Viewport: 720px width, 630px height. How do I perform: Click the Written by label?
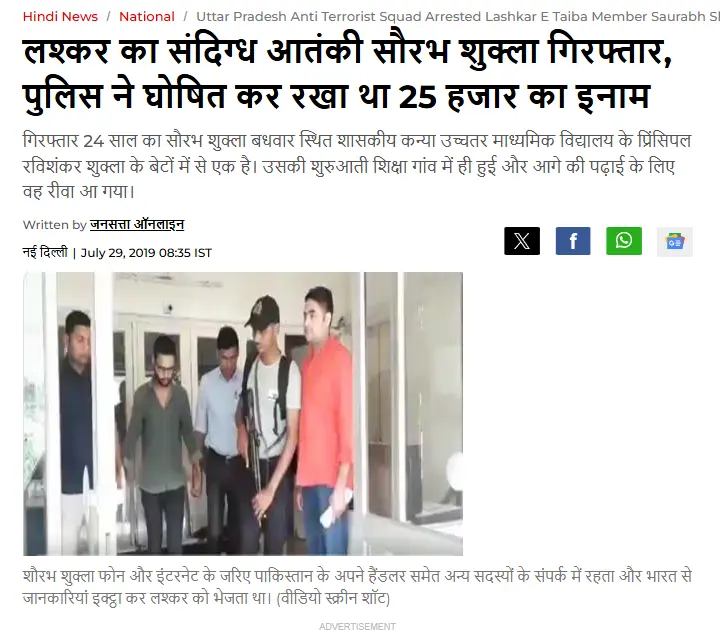[x=54, y=225]
